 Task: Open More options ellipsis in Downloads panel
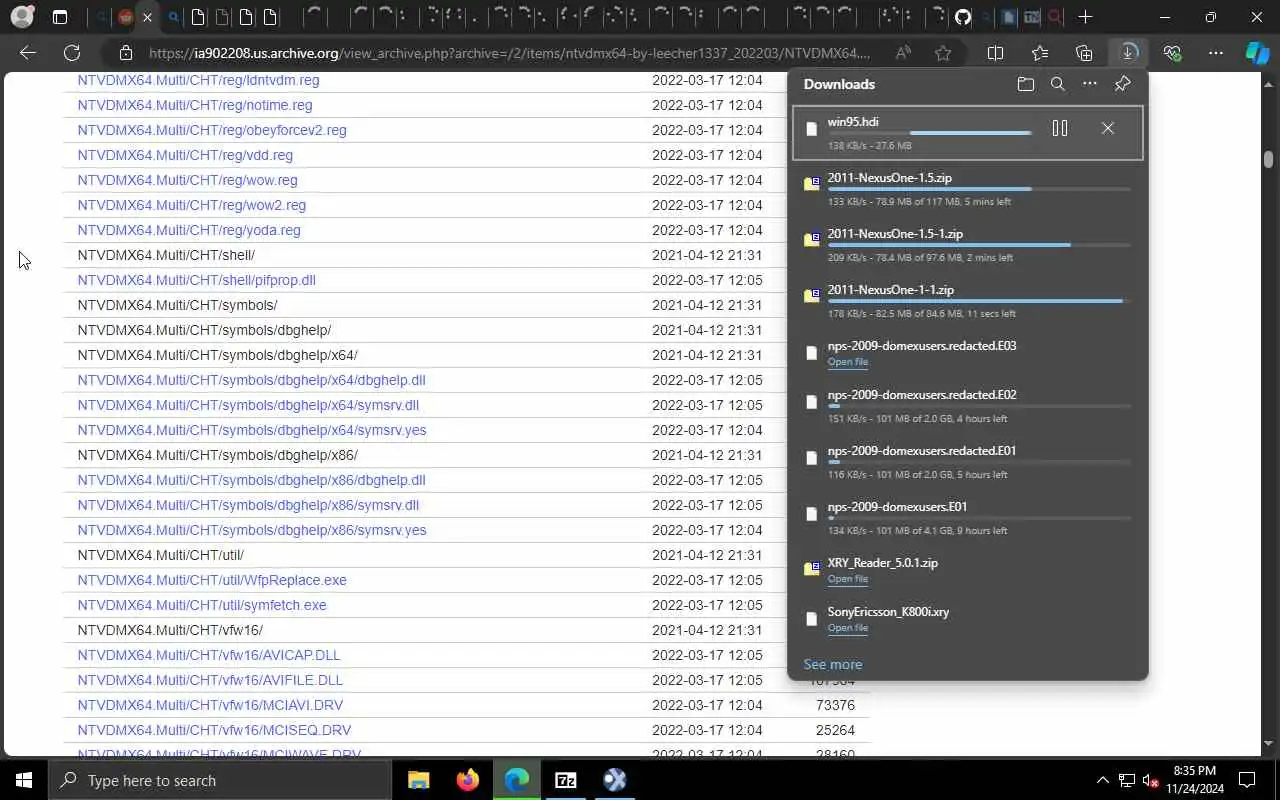[x=1089, y=84]
